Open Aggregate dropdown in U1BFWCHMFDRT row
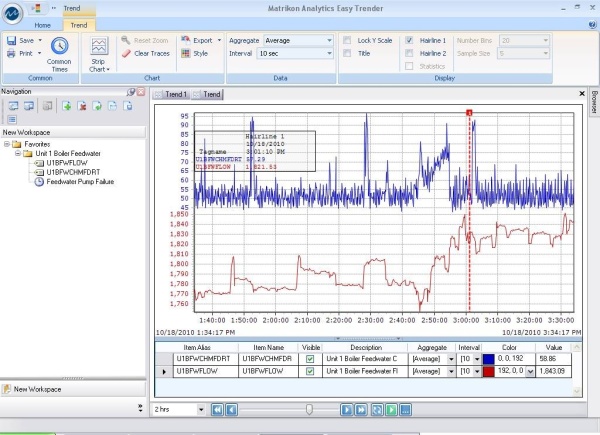This screenshot has width=600, height=435. point(451,359)
